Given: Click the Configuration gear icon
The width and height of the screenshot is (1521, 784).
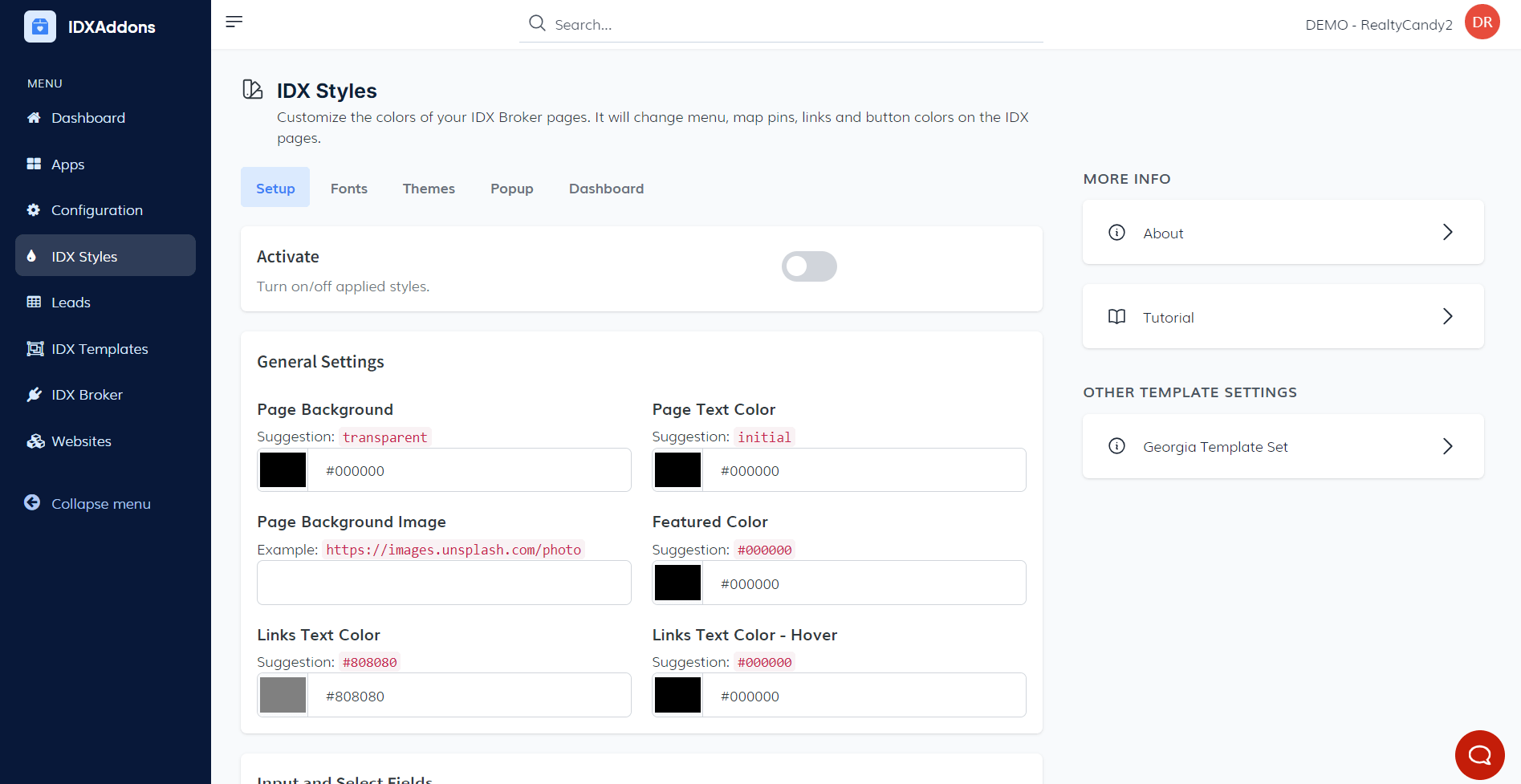Looking at the screenshot, I should click(34, 210).
